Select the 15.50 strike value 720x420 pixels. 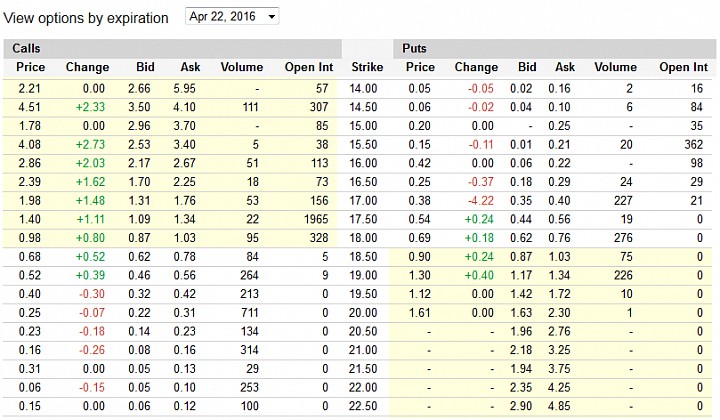363,145
